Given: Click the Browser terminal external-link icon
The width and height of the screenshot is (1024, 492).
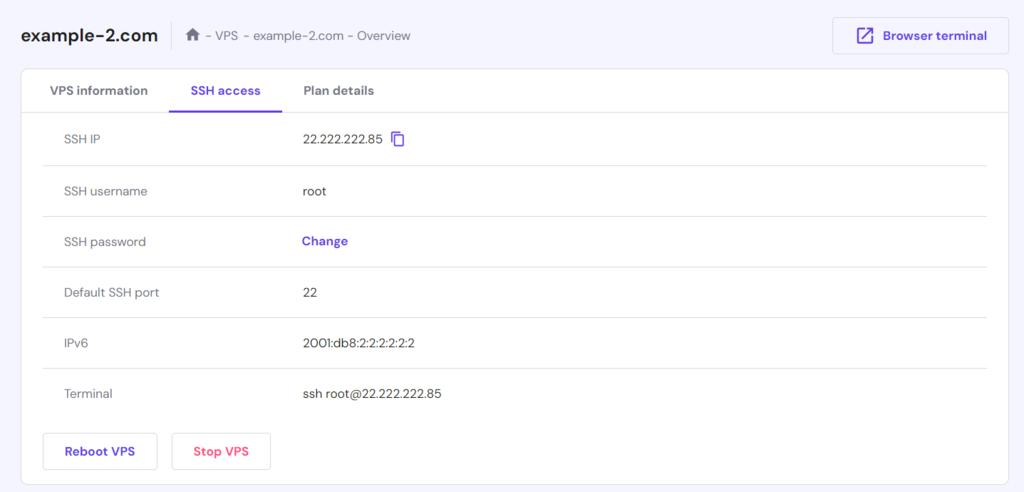Looking at the screenshot, I should click(865, 36).
